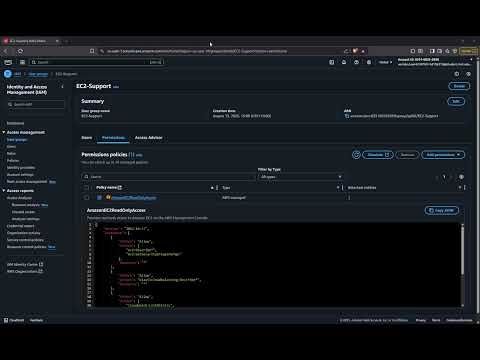Click the AmazonEC2ReadOnlyAccess policy icon
Screen dimensions: 480x360
click(x=108, y=197)
